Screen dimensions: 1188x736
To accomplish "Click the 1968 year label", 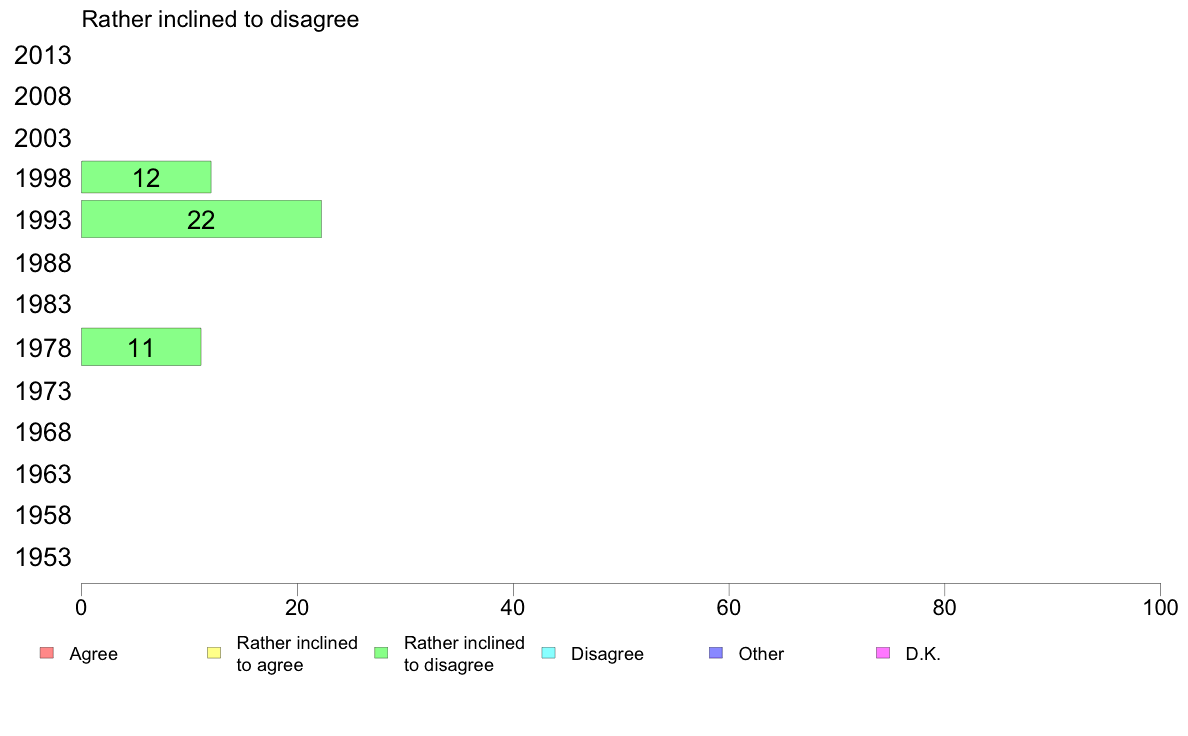I will click(x=42, y=432).
